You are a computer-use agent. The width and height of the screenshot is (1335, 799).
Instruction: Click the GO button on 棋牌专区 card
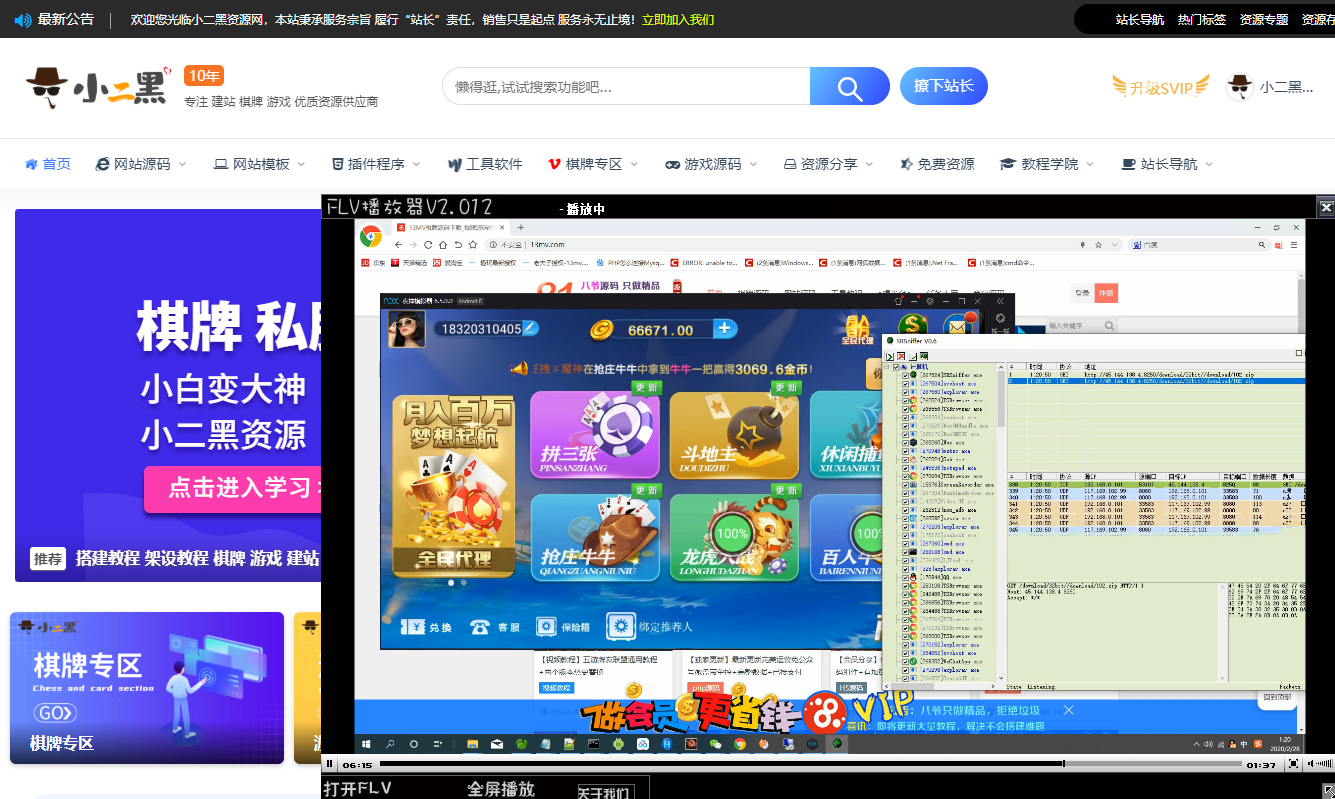pyautogui.click(x=54, y=713)
